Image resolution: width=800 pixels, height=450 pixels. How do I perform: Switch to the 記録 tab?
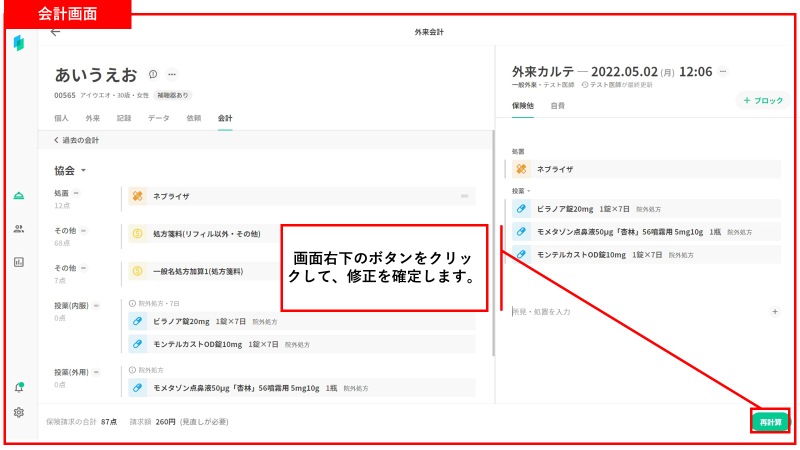[123, 118]
